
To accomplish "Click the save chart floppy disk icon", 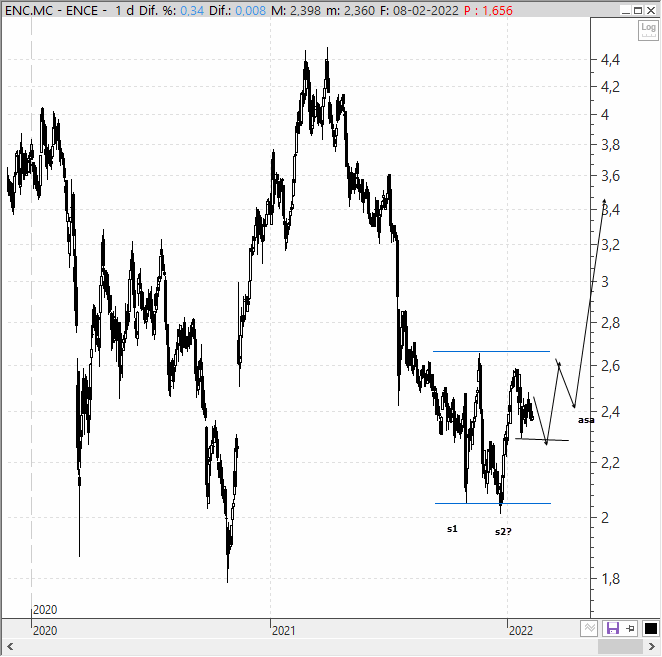I will (612, 629).
